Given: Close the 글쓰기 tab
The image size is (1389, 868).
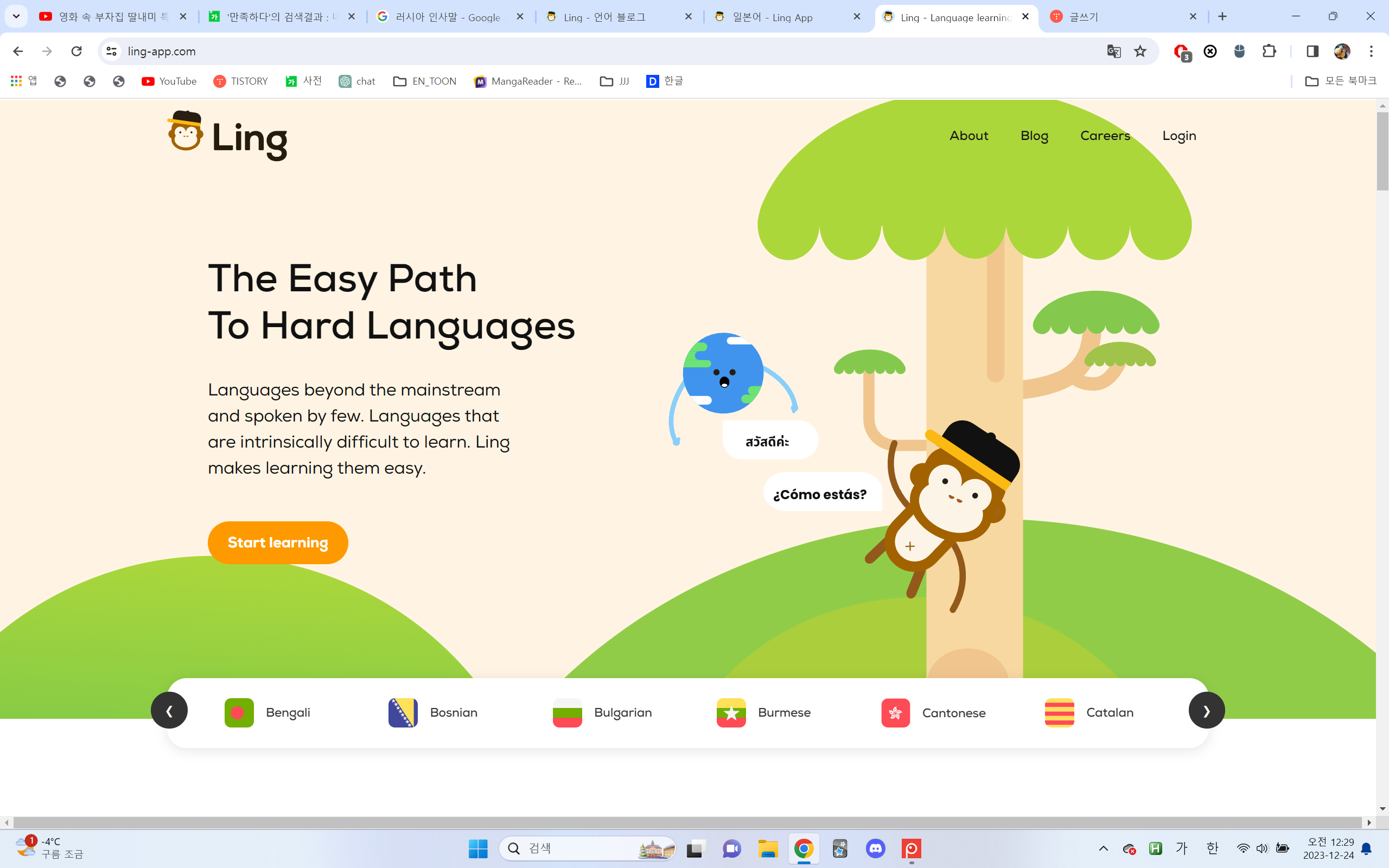Looking at the screenshot, I should 1193,17.
